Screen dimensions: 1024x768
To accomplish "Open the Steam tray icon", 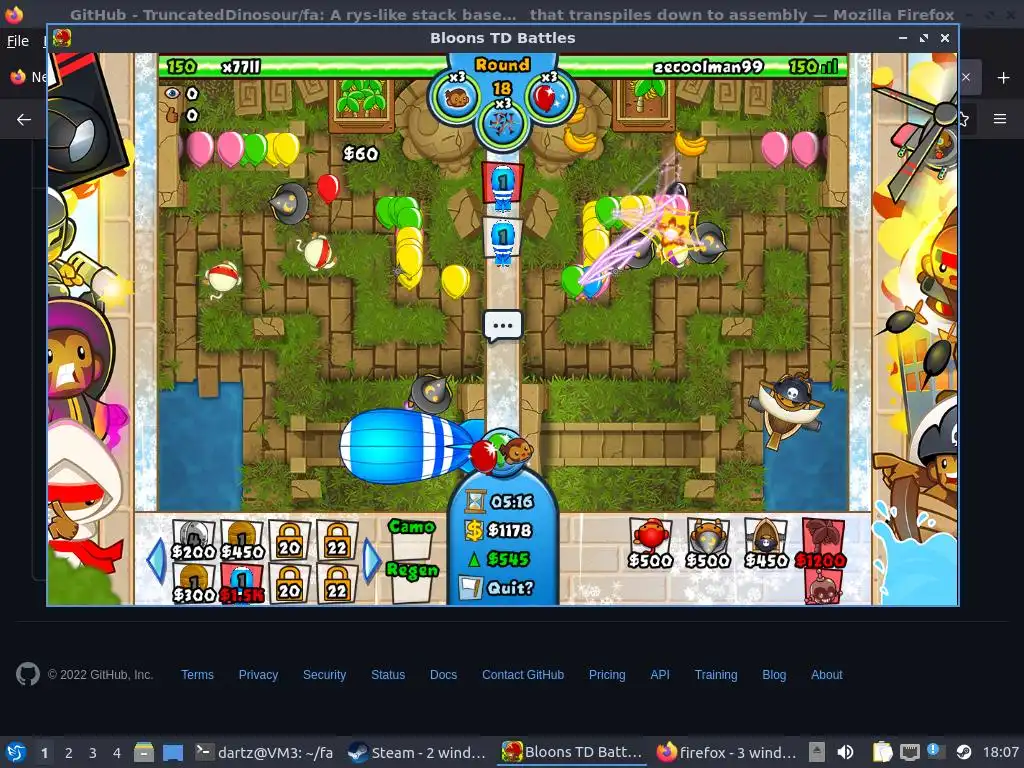I will click(x=963, y=752).
